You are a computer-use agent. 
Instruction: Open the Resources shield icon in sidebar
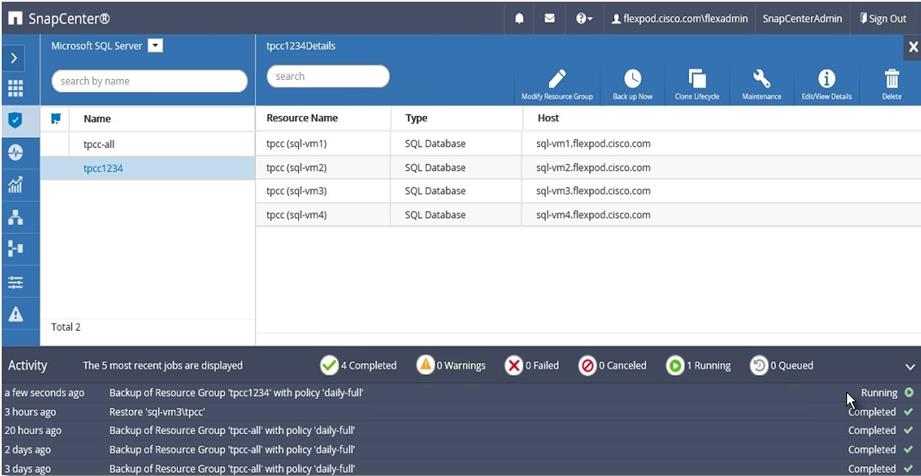click(x=15, y=120)
